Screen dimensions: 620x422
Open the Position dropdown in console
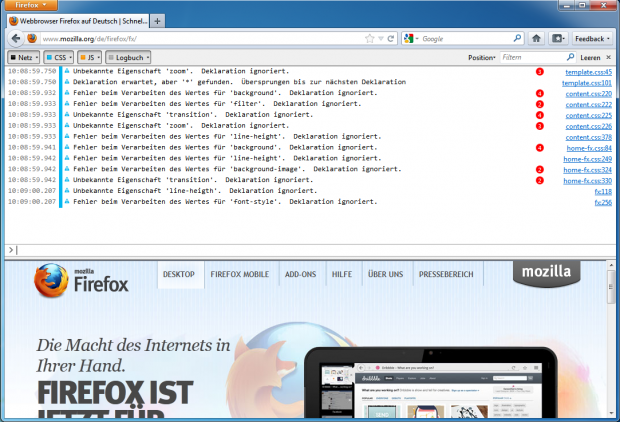pos(482,58)
